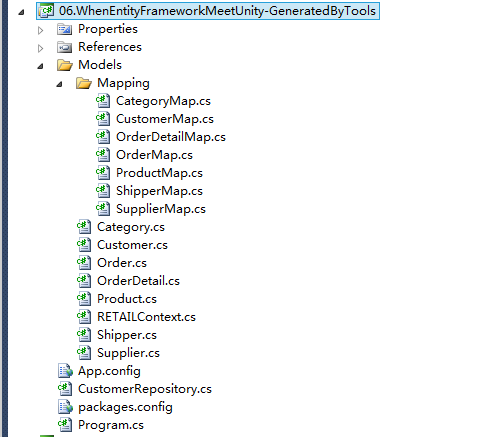
Task: Select OrderDetailMap.cs file name
Action: coord(171,137)
